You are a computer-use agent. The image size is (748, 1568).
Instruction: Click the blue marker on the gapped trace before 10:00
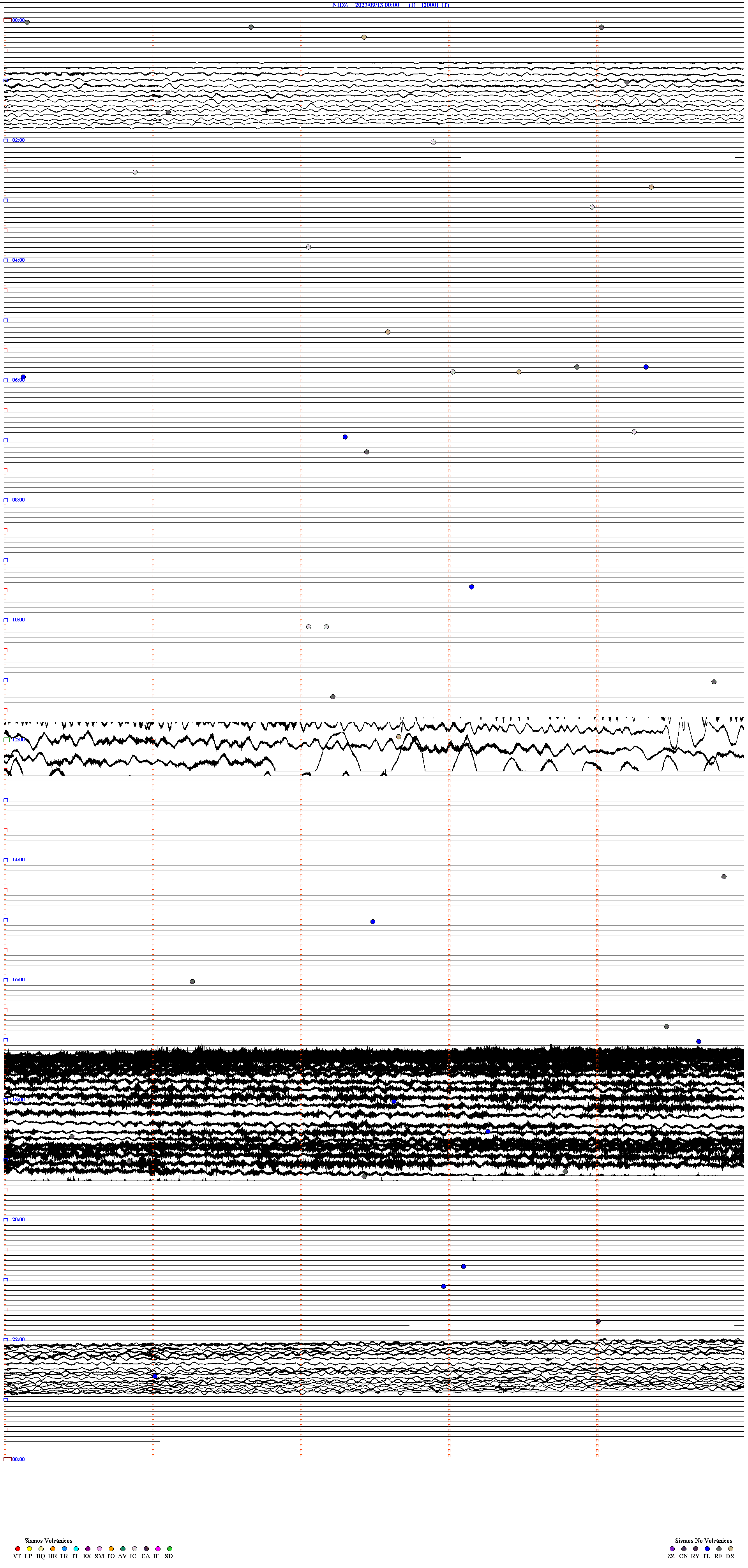(x=471, y=587)
